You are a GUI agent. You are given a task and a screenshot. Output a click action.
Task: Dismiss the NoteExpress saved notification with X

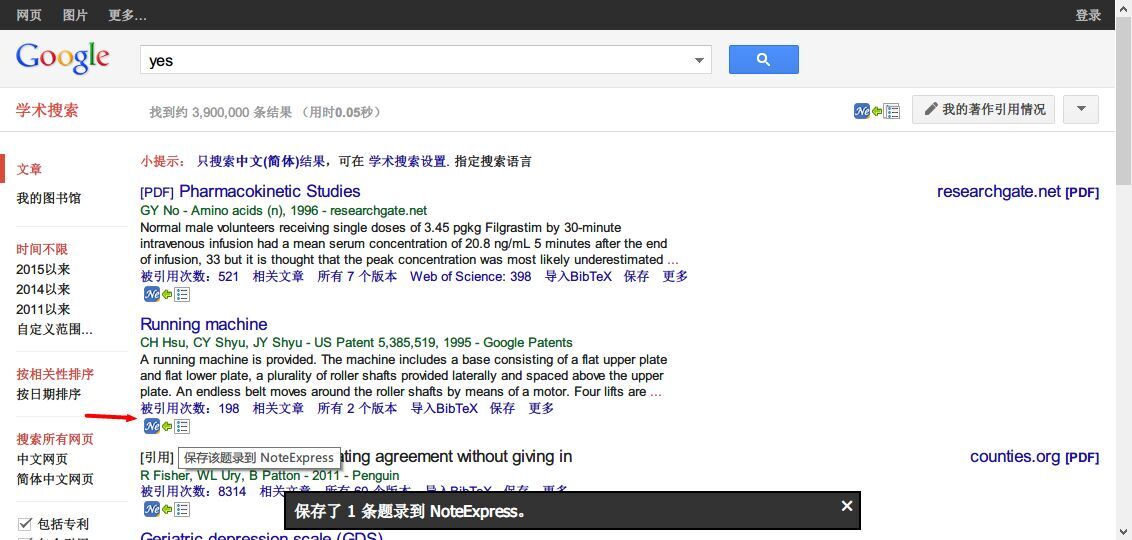pos(847,506)
